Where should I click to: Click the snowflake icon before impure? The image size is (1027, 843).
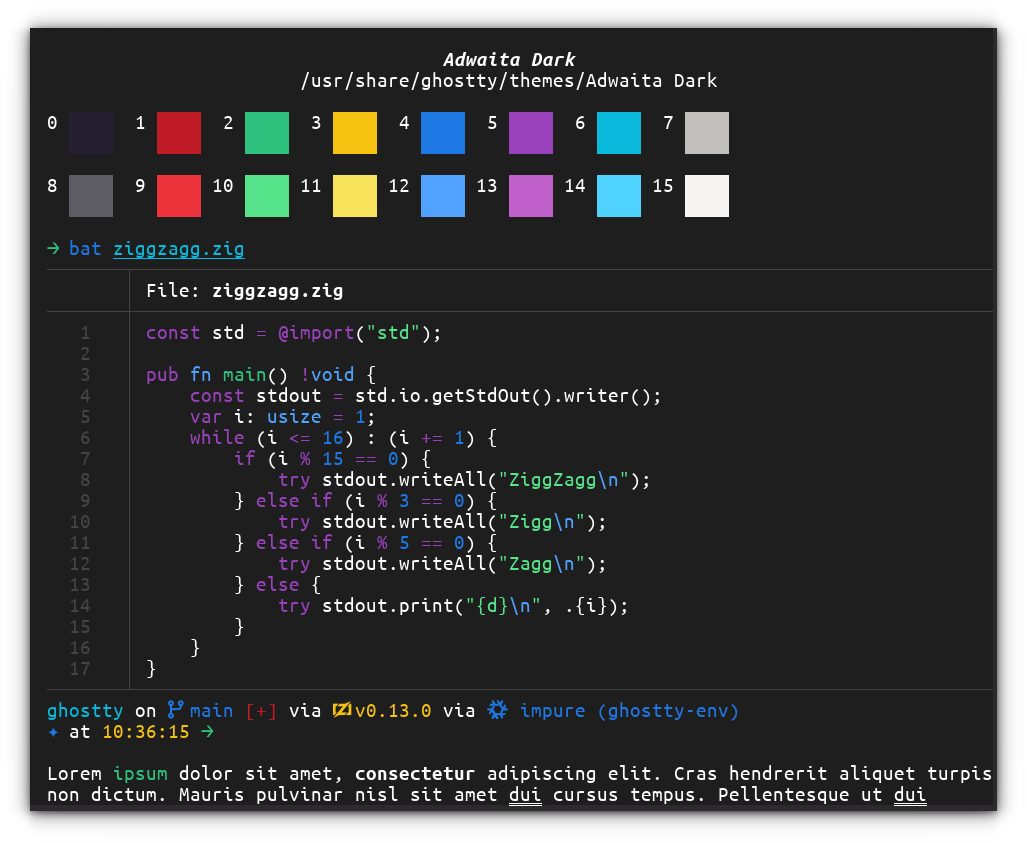497,710
